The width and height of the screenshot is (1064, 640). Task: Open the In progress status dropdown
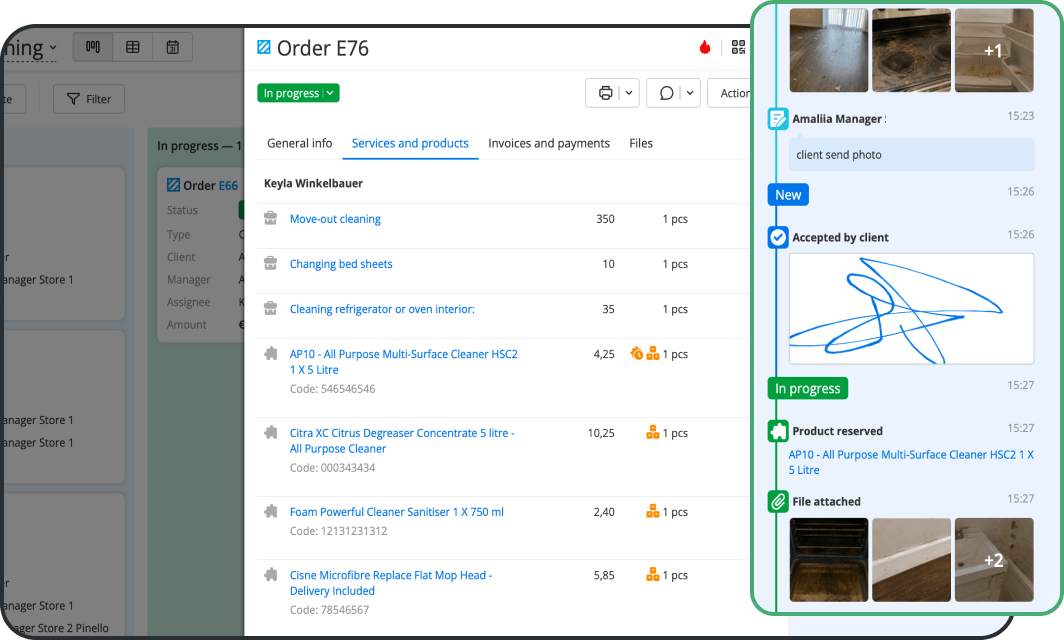click(x=298, y=93)
